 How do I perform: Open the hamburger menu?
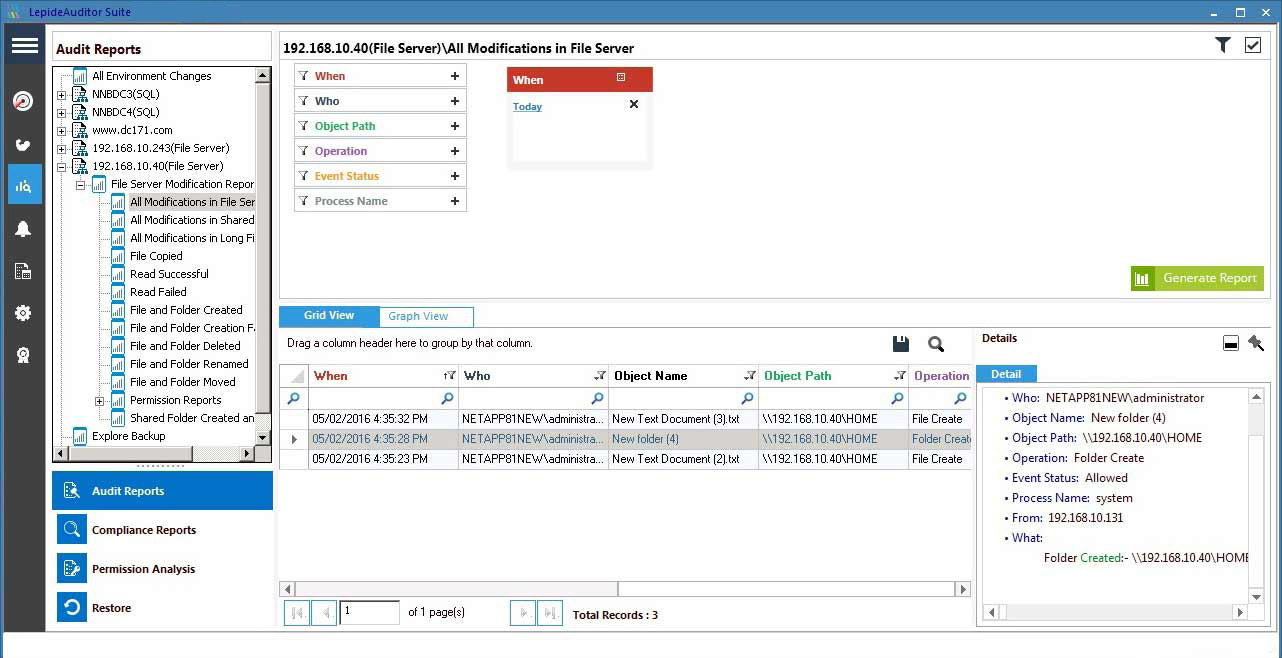pos(24,46)
